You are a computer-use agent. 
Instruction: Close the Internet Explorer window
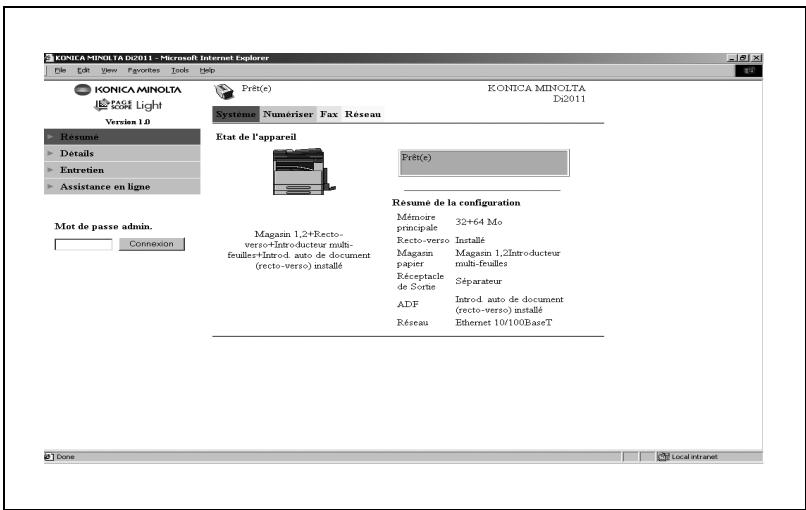coord(756,58)
